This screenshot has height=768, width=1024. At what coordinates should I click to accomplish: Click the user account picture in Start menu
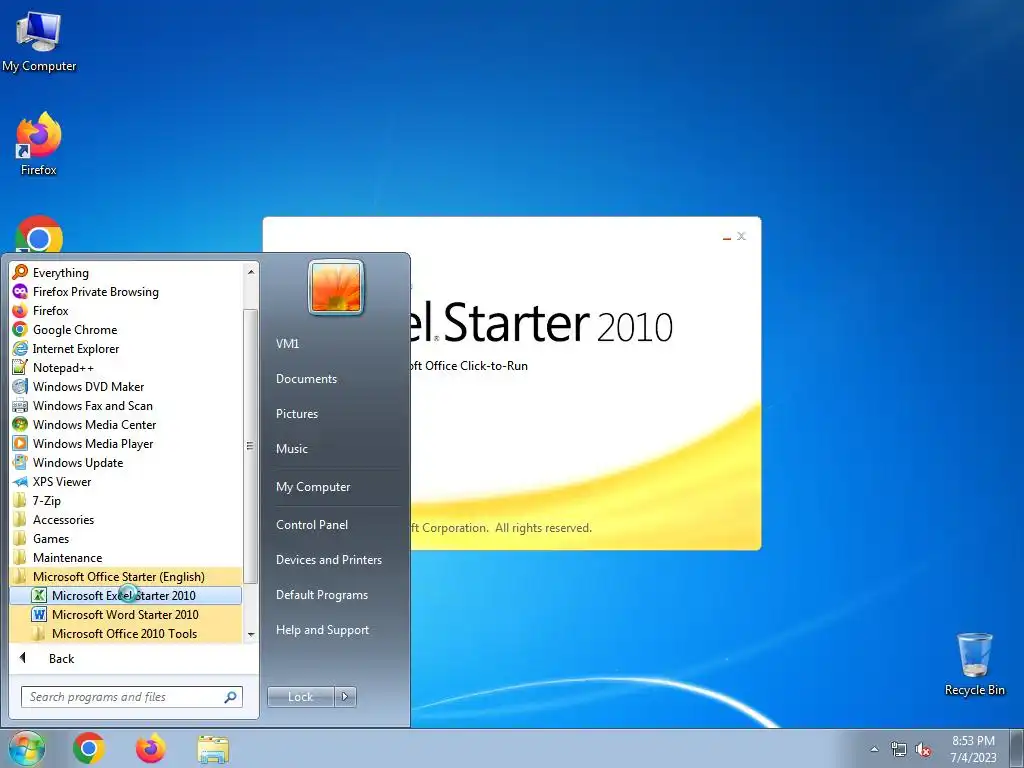point(336,287)
